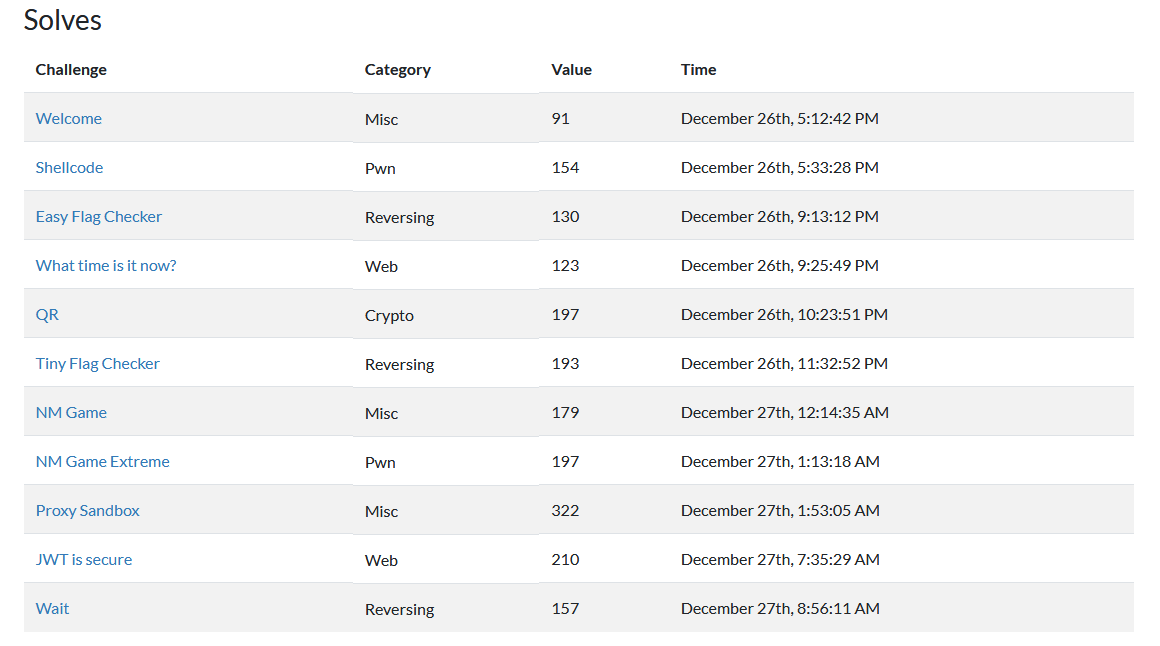Click the 322 point value cell
Image resolution: width=1160 pixels, height=646 pixels.
tap(565, 510)
